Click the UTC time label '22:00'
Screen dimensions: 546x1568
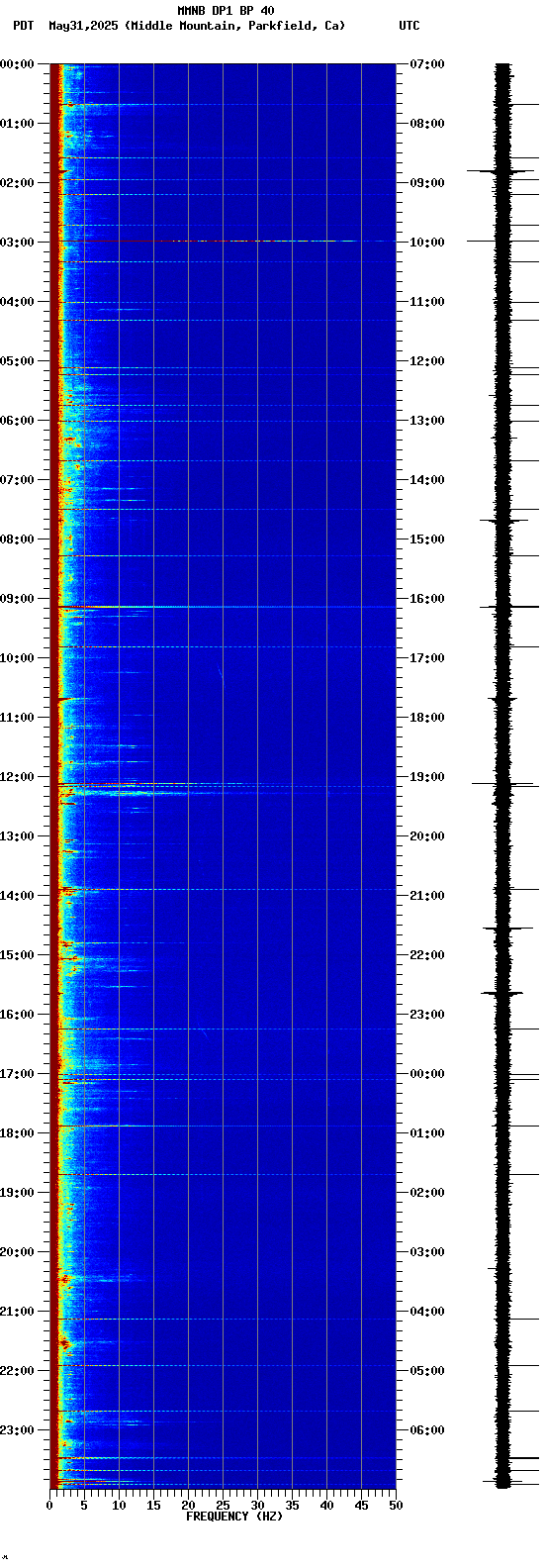[426, 955]
